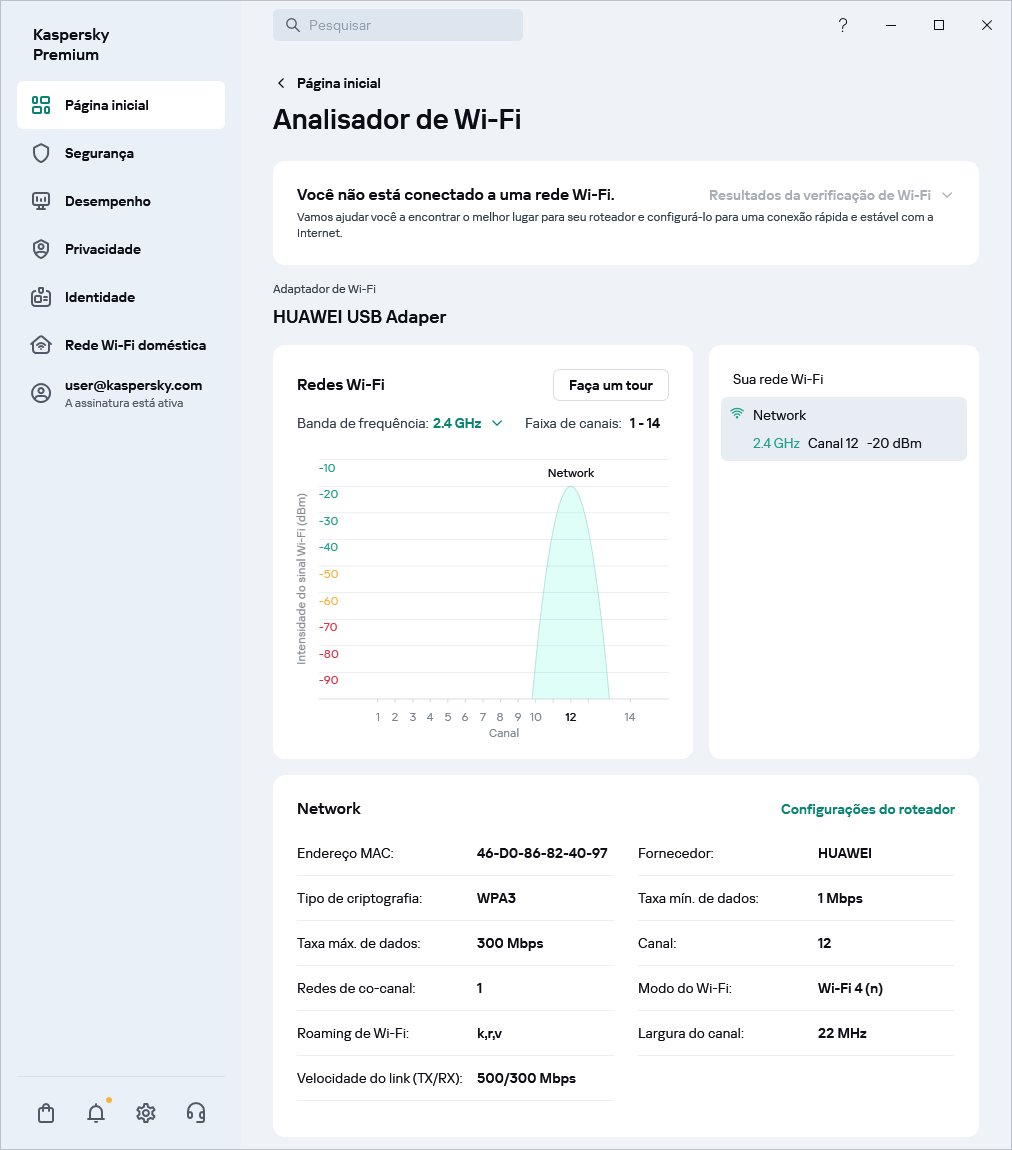Click the store bag icon
1012x1150 pixels.
(45, 1112)
